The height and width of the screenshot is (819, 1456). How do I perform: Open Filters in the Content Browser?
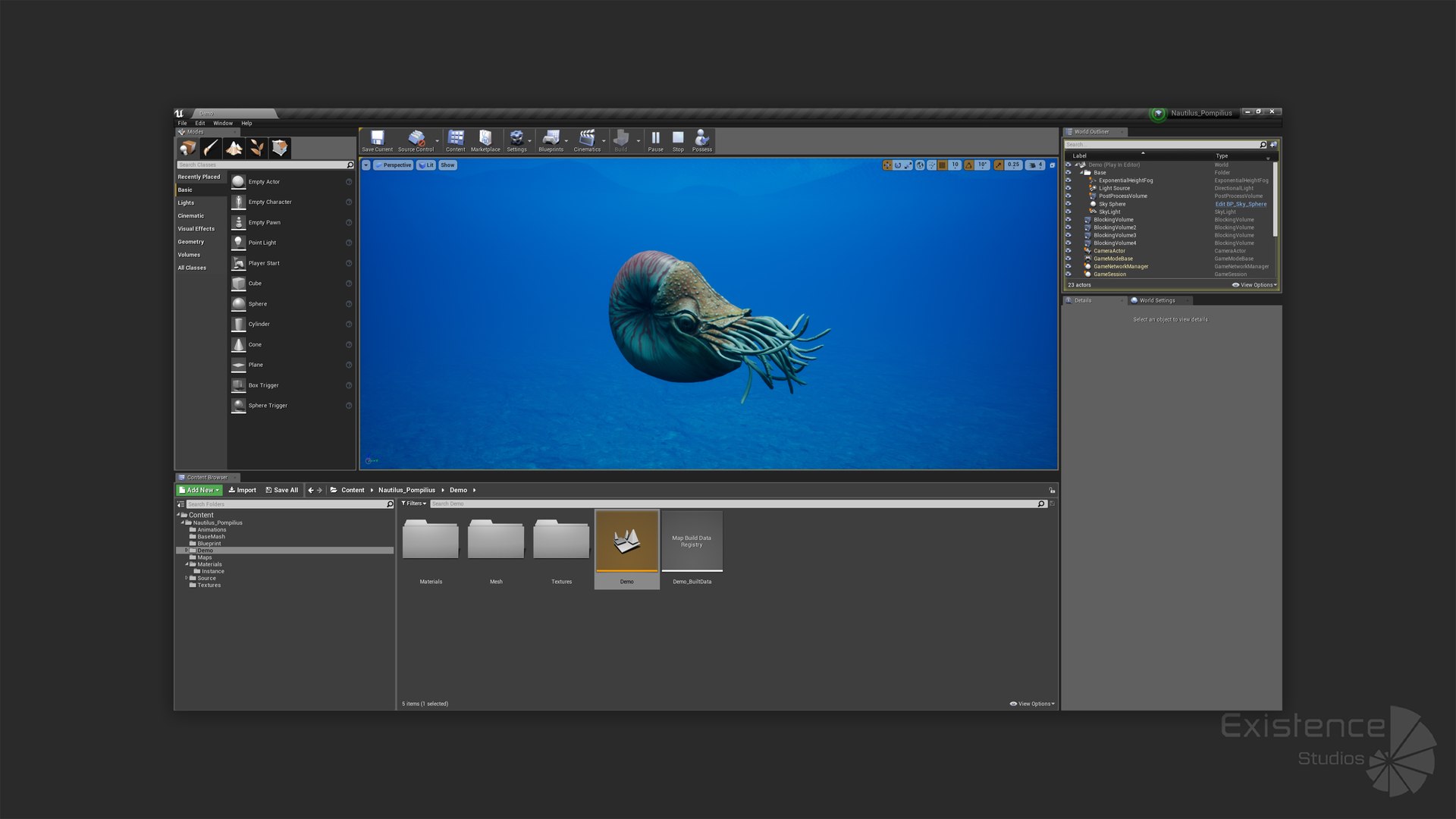point(413,504)
